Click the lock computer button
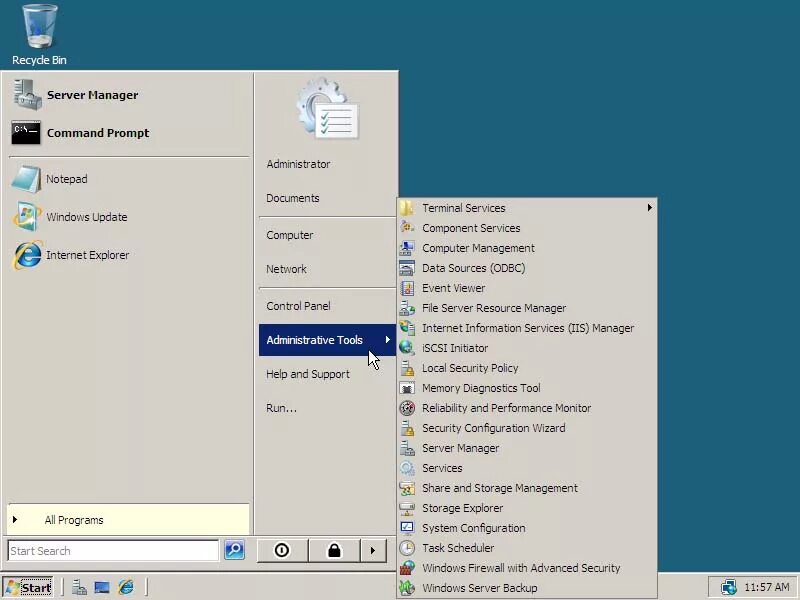The image size is (800, 600). (334, 551)
